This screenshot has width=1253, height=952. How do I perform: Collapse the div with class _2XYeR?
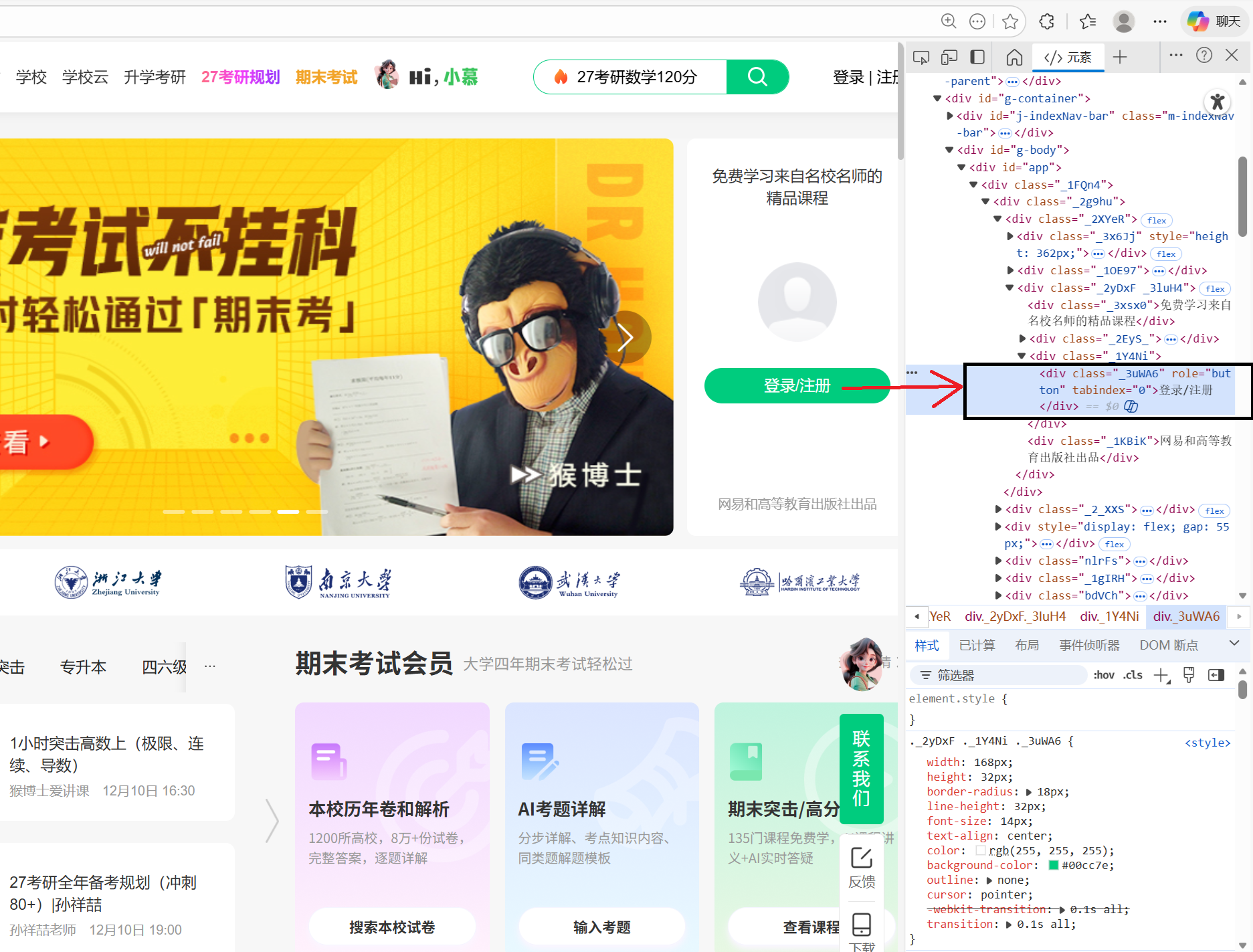pyautogui.click(x=999, y=219)
